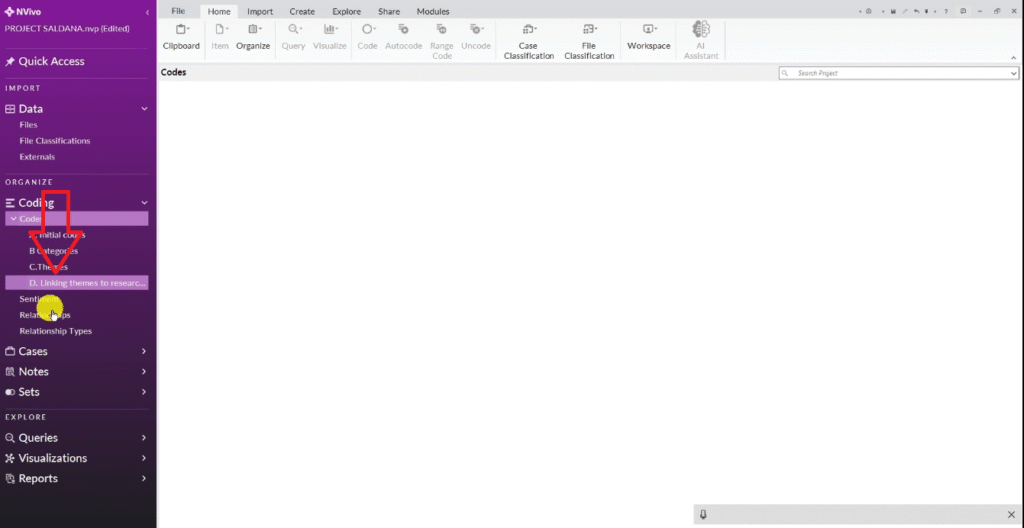This screenshot has width=1024, height=528.
Task: Select Relationship Types in sidebar
Action: tap(55, 331)
